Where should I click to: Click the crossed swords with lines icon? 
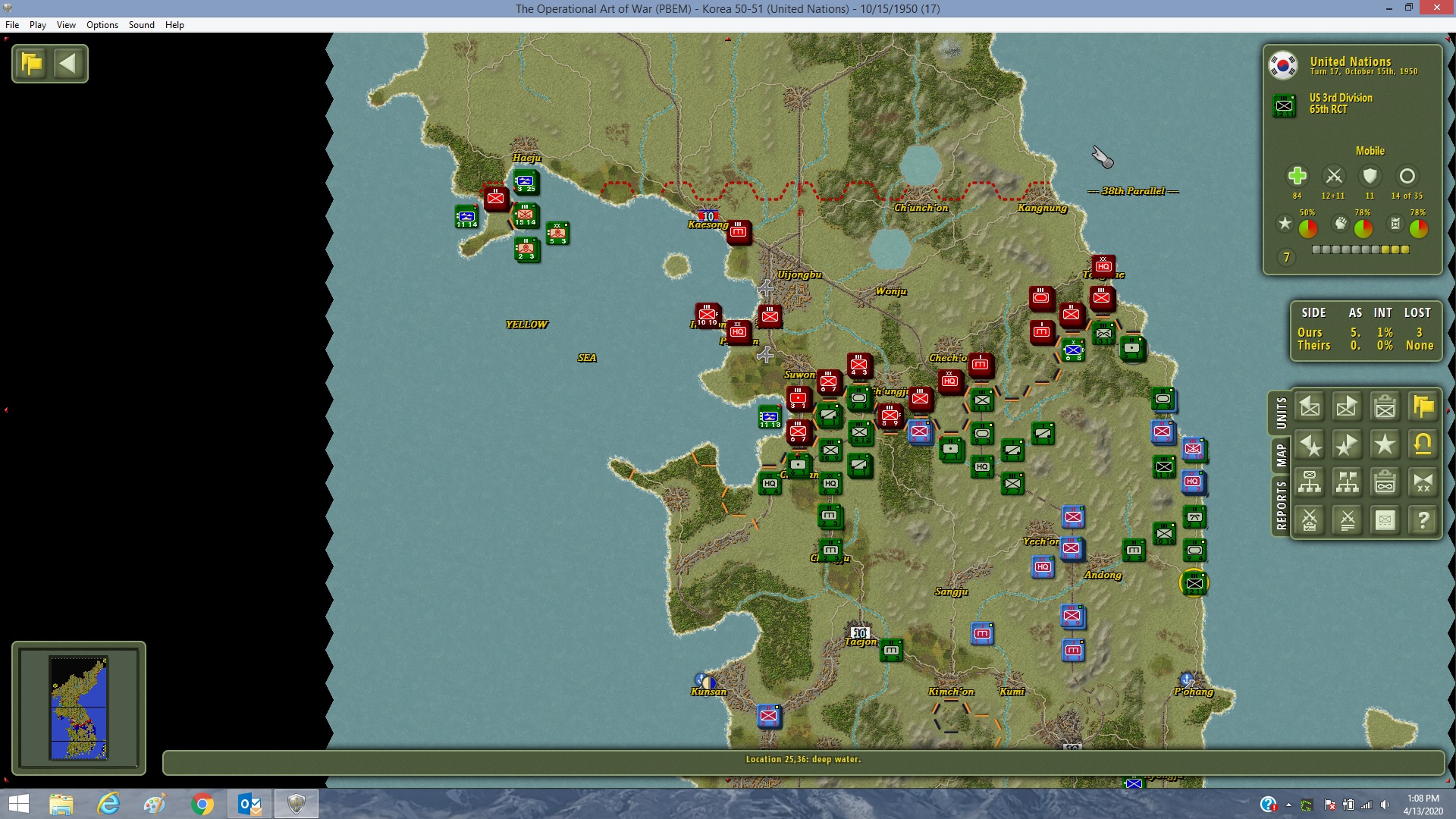(1348, 520)
